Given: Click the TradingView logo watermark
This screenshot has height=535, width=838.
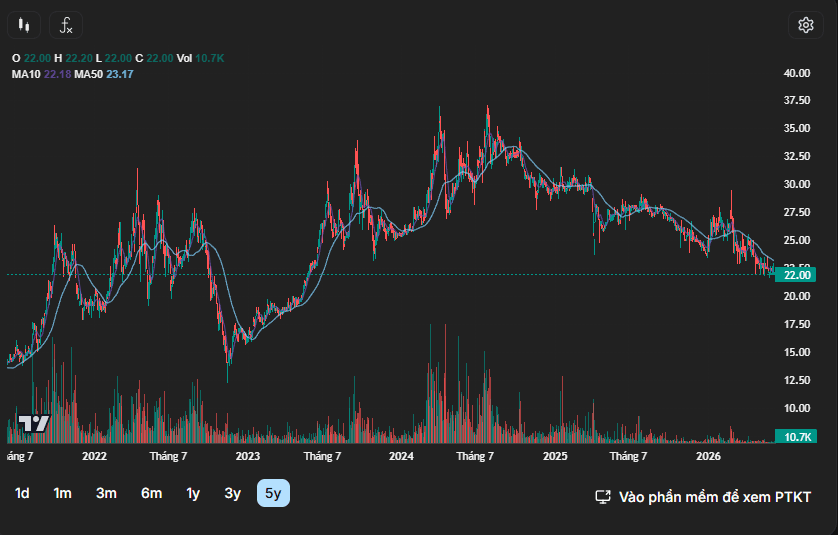Looking at the screenshot, I should click(x=34, y=424).
